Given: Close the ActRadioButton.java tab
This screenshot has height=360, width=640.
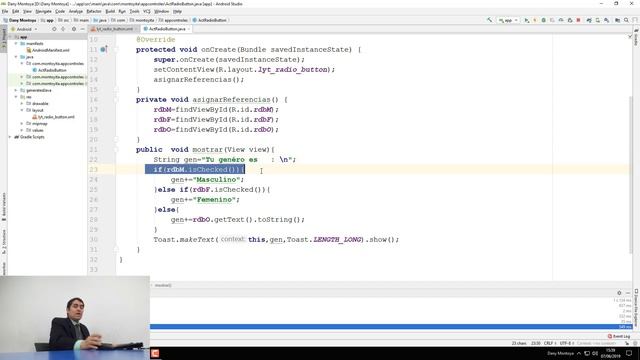Looking at the screenshot, I should point(189,29).
